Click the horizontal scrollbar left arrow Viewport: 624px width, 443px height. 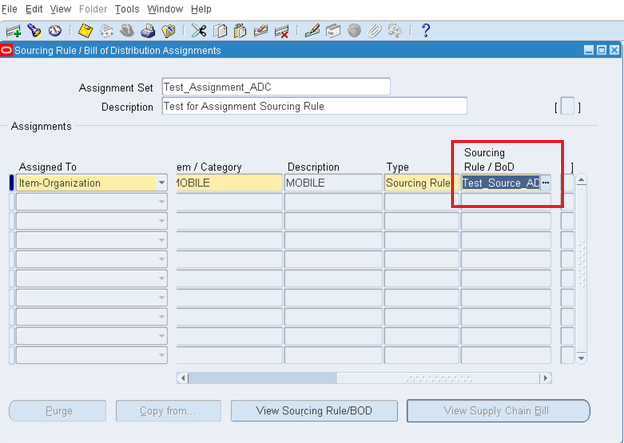click(183, 378)
